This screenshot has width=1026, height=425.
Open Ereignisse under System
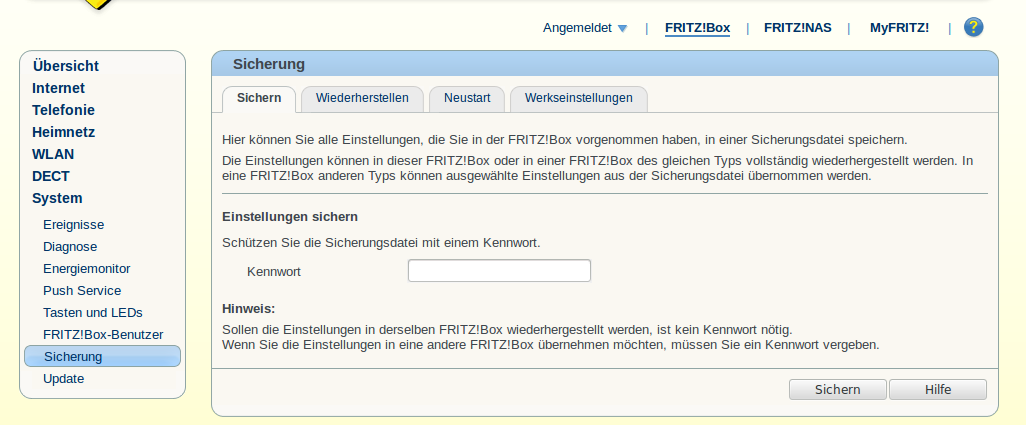[73, 225]
